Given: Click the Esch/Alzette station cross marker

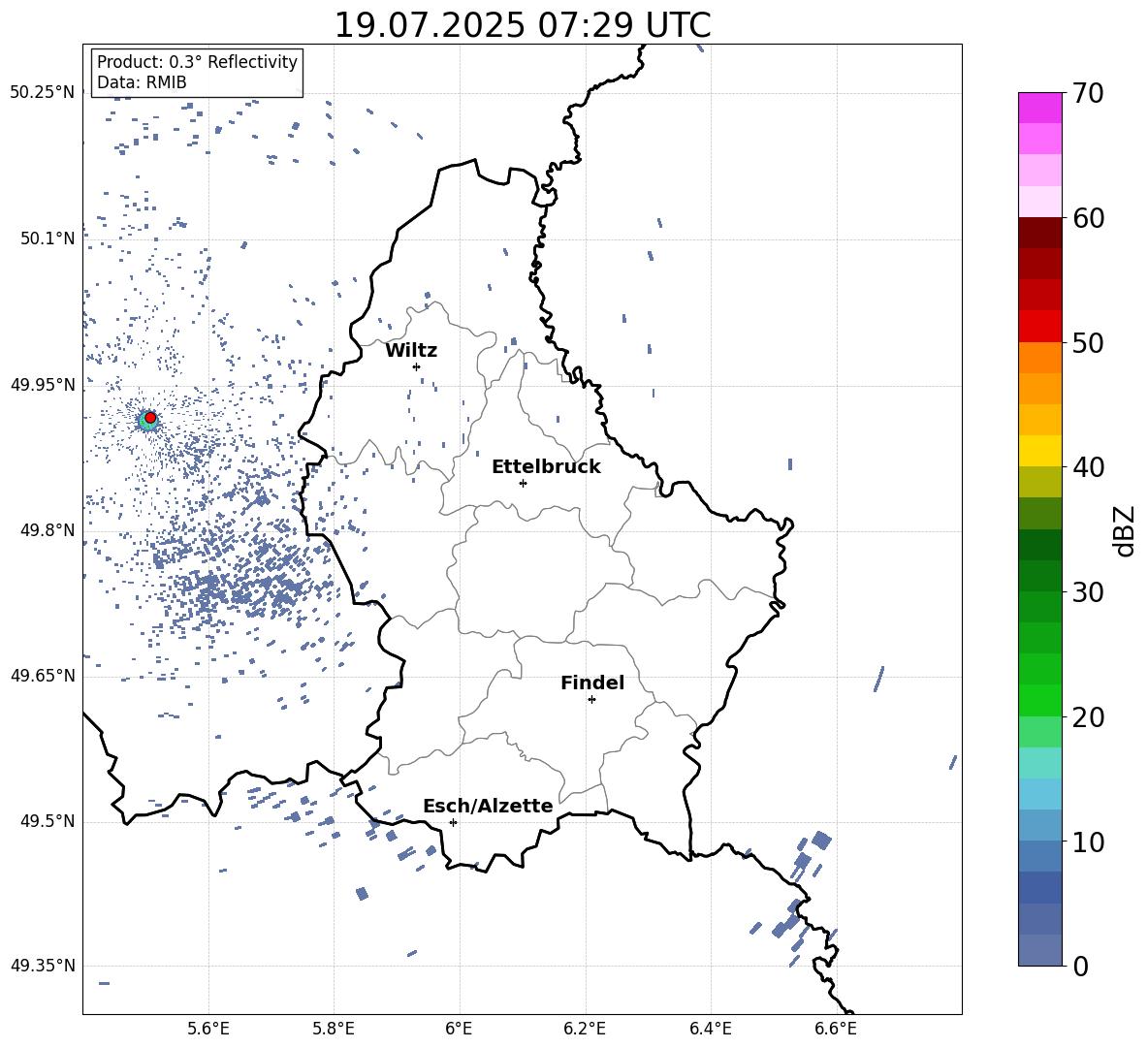Looking at the screenshot, I should (x=453, y=822).
